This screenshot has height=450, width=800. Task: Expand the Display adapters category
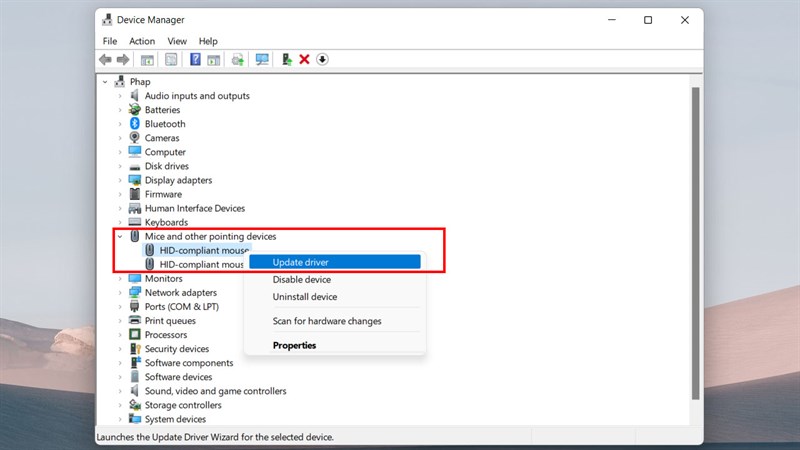tap(119, 180)
